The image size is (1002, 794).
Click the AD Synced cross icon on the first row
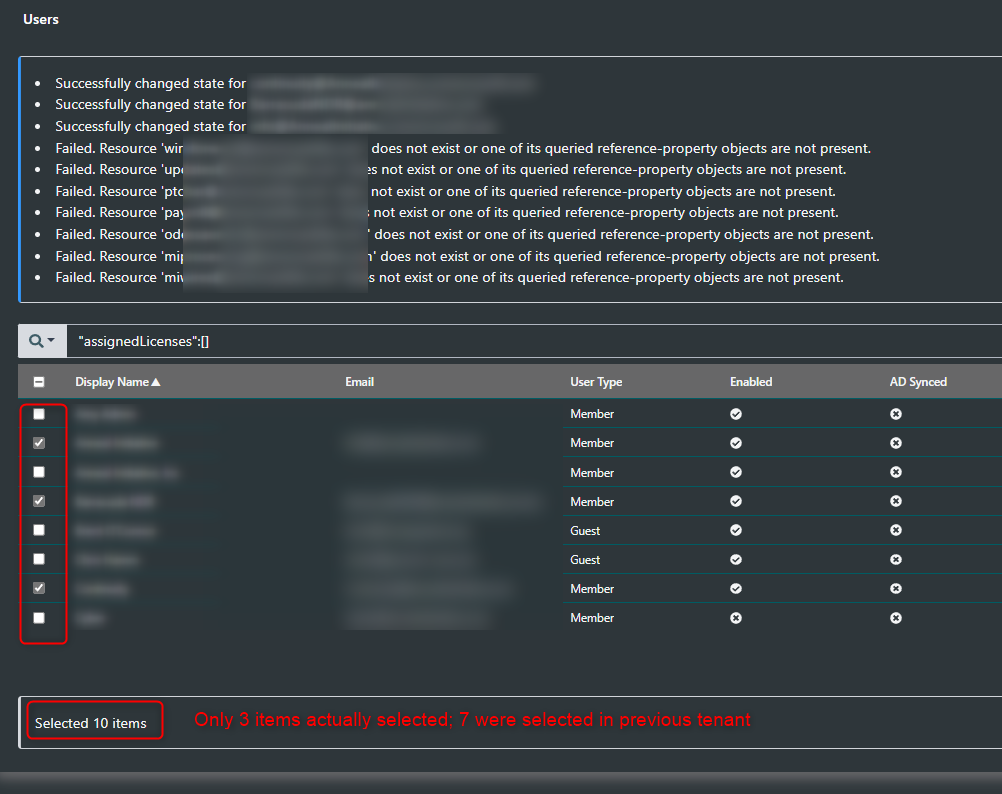tap(896, 413)
